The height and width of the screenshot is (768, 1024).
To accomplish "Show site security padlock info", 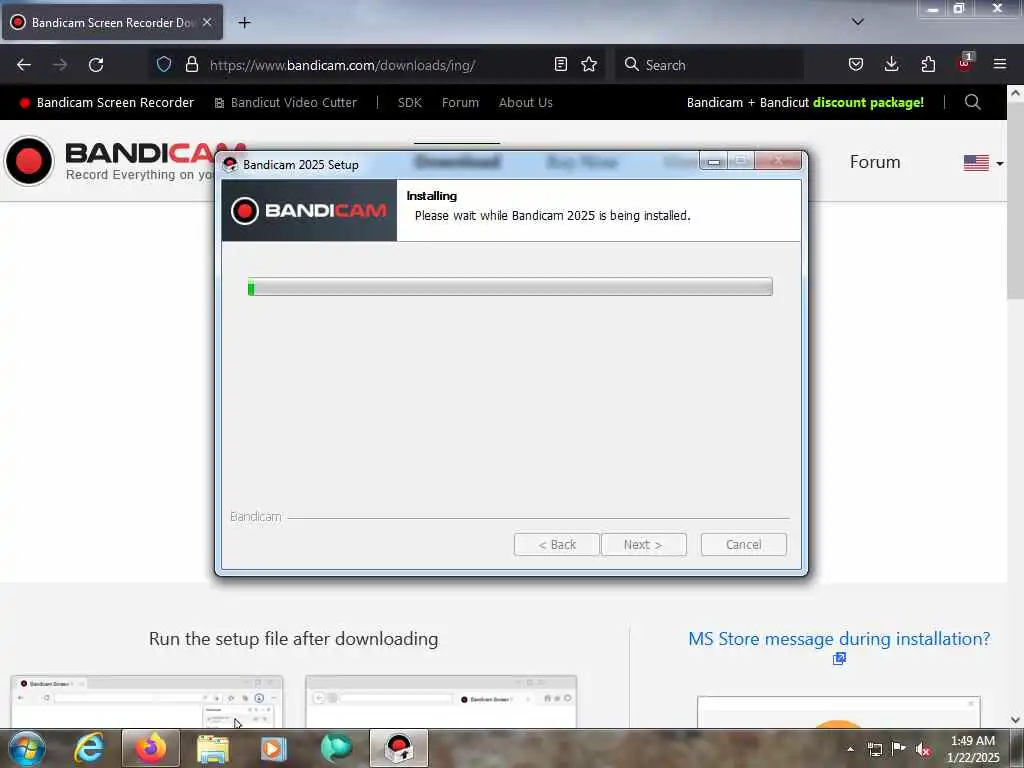I will click(191, 64).
